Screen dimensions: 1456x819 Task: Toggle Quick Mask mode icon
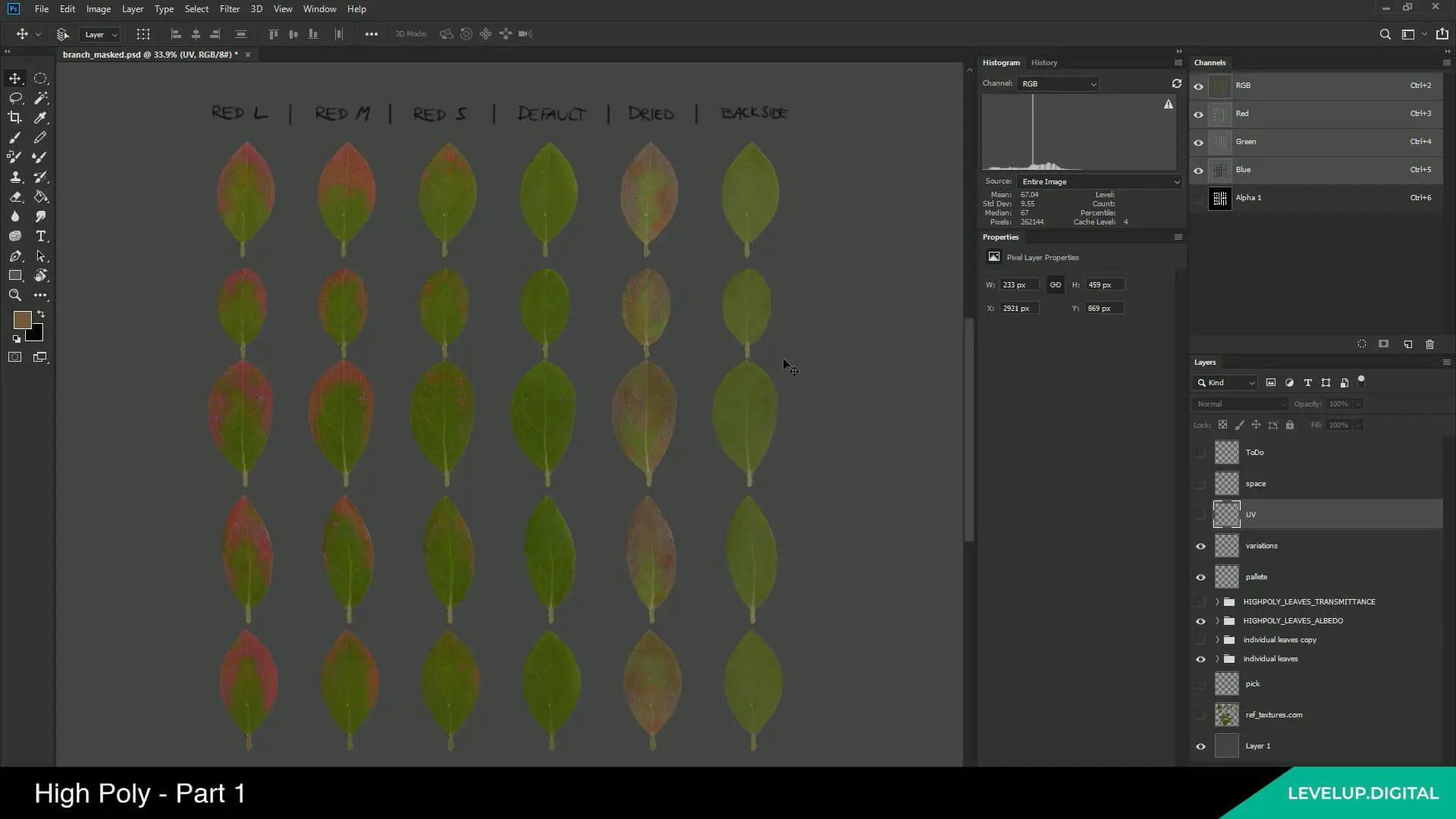point(14,357)
